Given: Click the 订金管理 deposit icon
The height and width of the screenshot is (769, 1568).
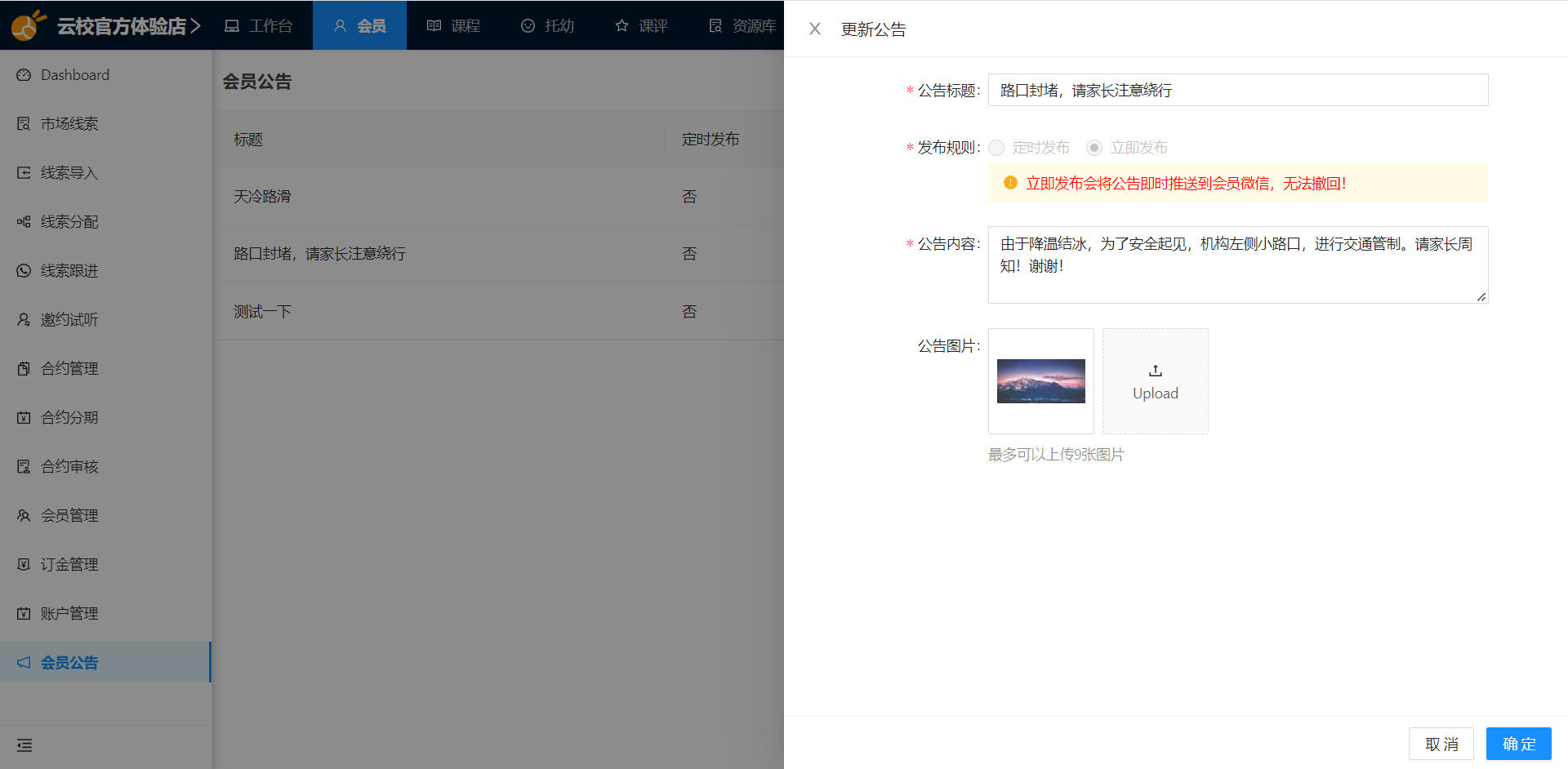Looking at the screenshot, I should (x=24, y=565).
